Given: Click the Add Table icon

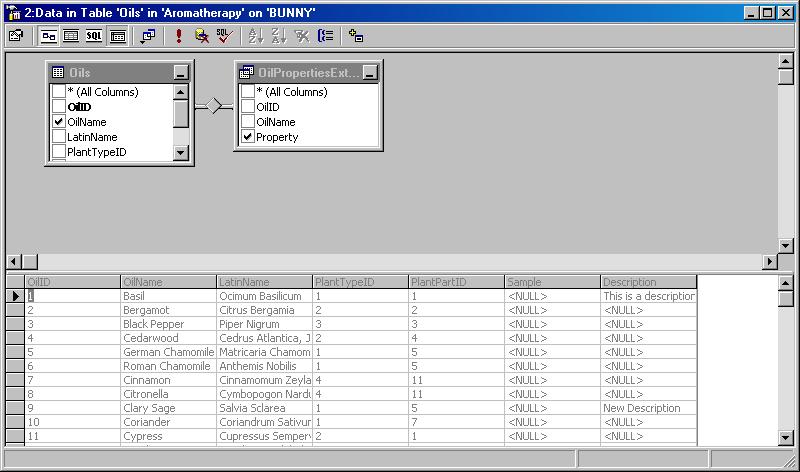Looking at the screenshot, I should point(356,36).
